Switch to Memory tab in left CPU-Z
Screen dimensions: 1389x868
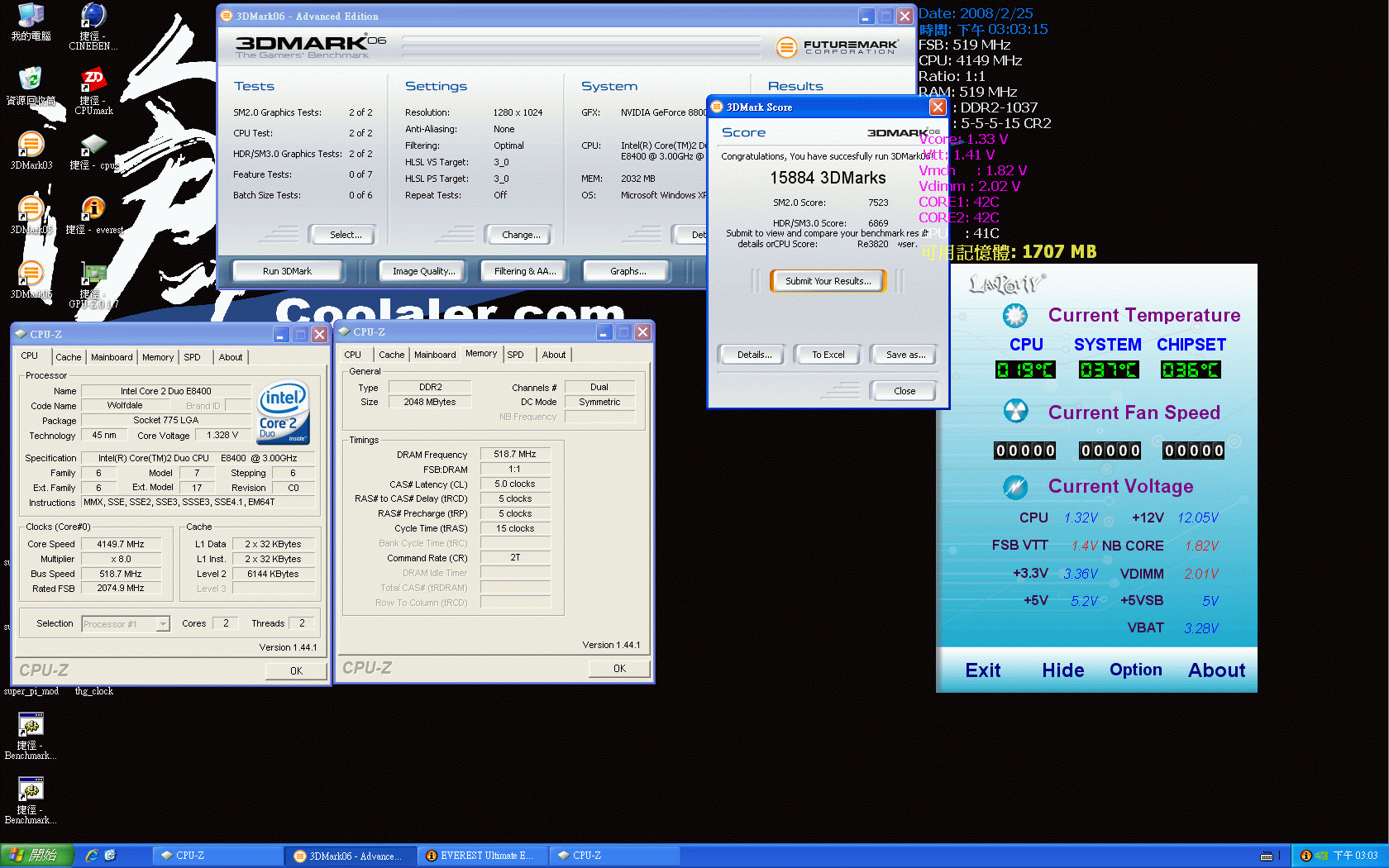[x=158, y=357]
